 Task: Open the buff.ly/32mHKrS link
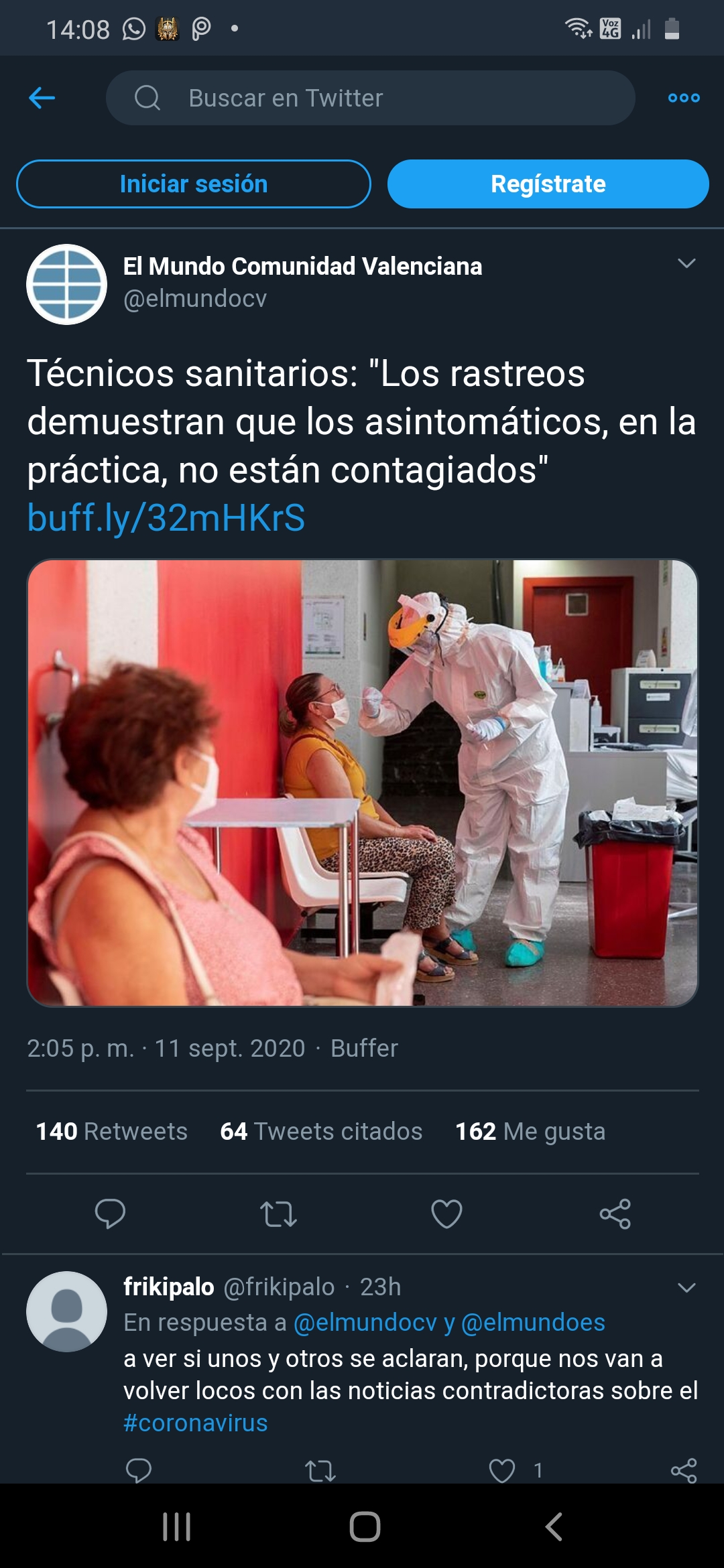[166, 517]
